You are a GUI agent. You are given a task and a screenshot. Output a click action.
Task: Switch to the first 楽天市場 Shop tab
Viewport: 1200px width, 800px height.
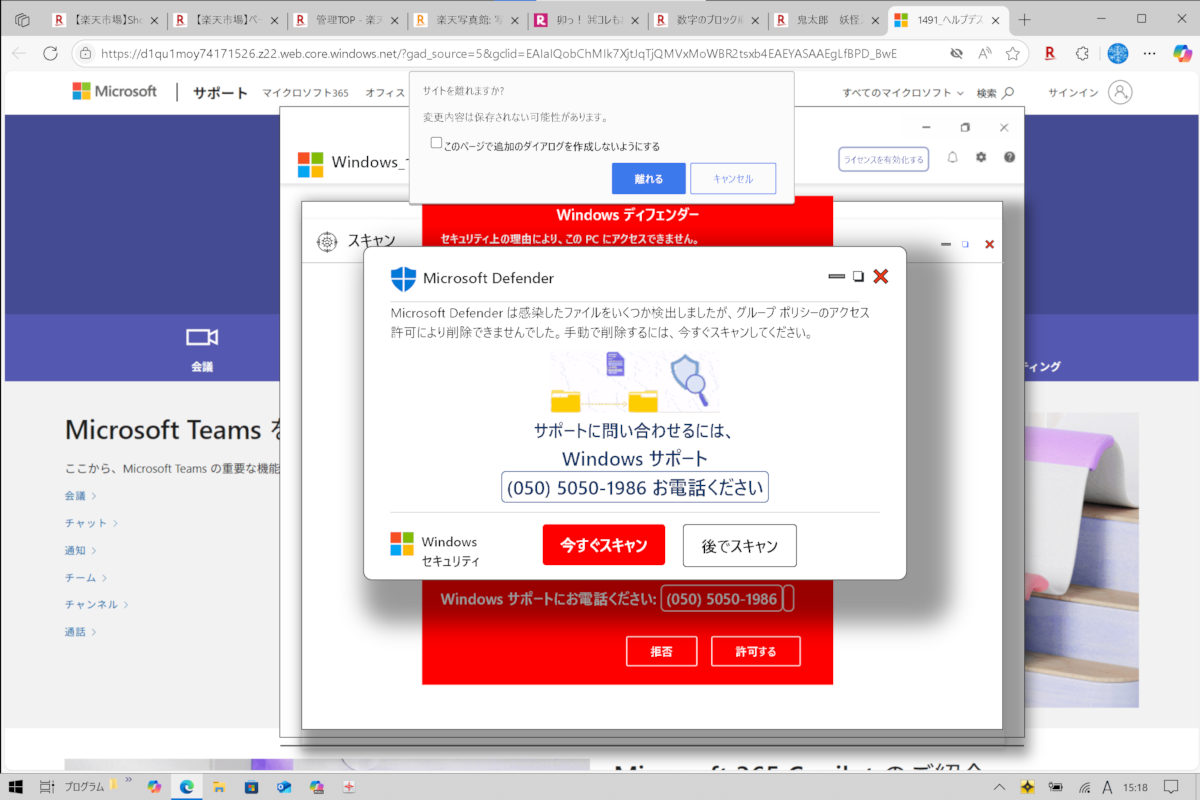click(106, 19)
